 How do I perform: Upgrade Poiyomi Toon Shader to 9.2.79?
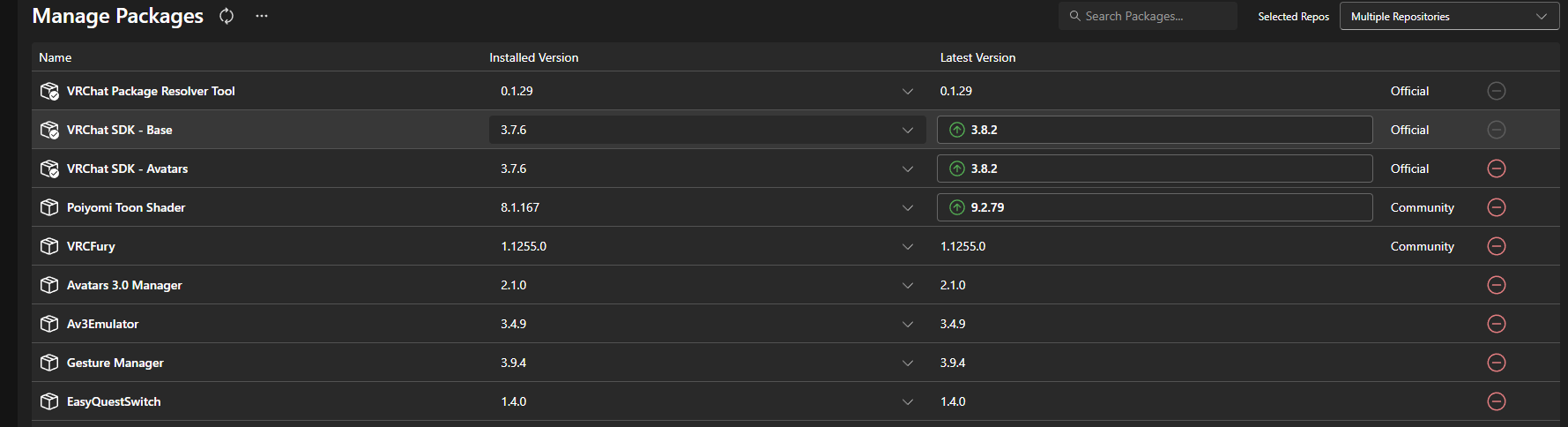tap(1154, 207)
